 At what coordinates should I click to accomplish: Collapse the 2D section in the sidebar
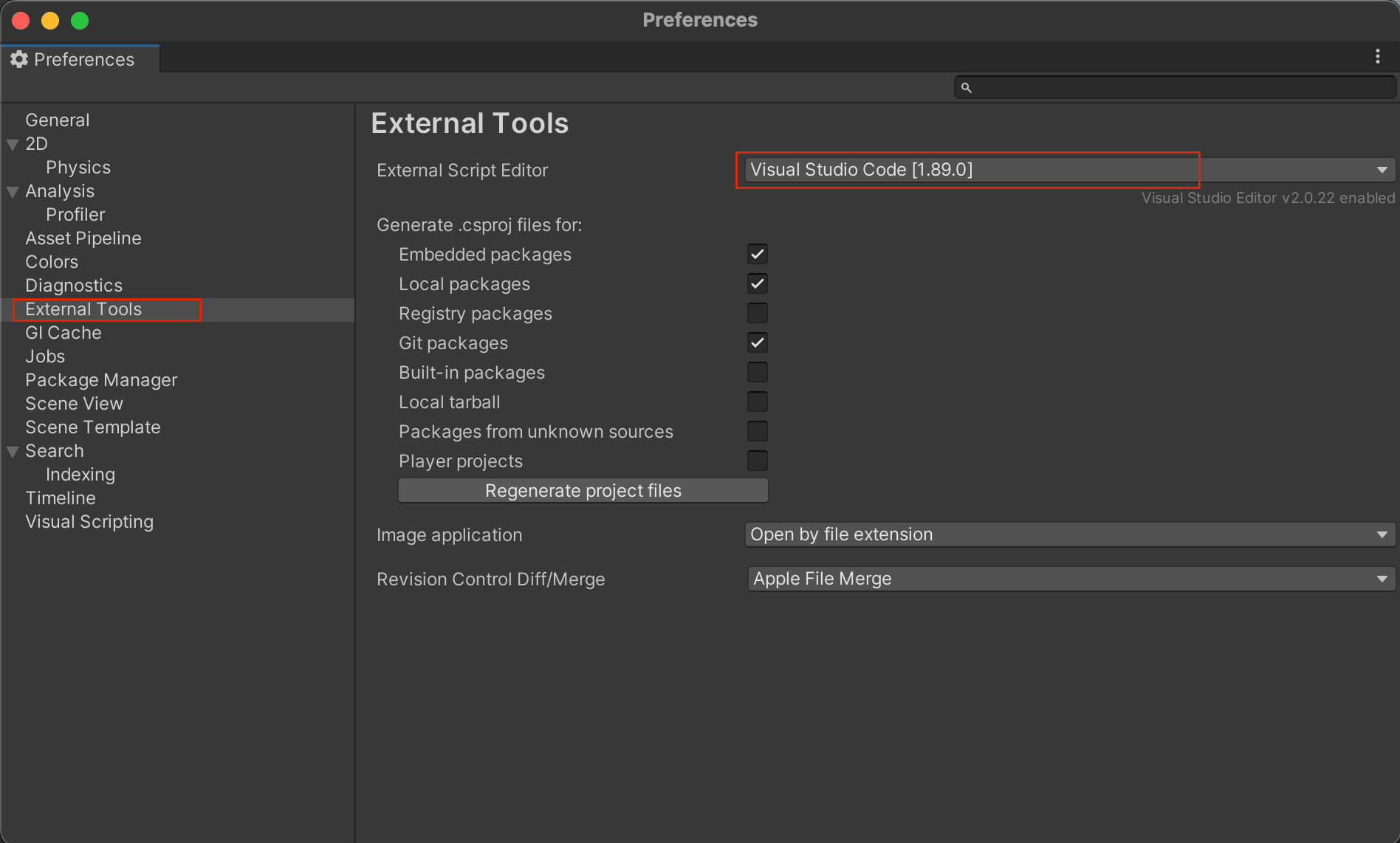point(12,143)
